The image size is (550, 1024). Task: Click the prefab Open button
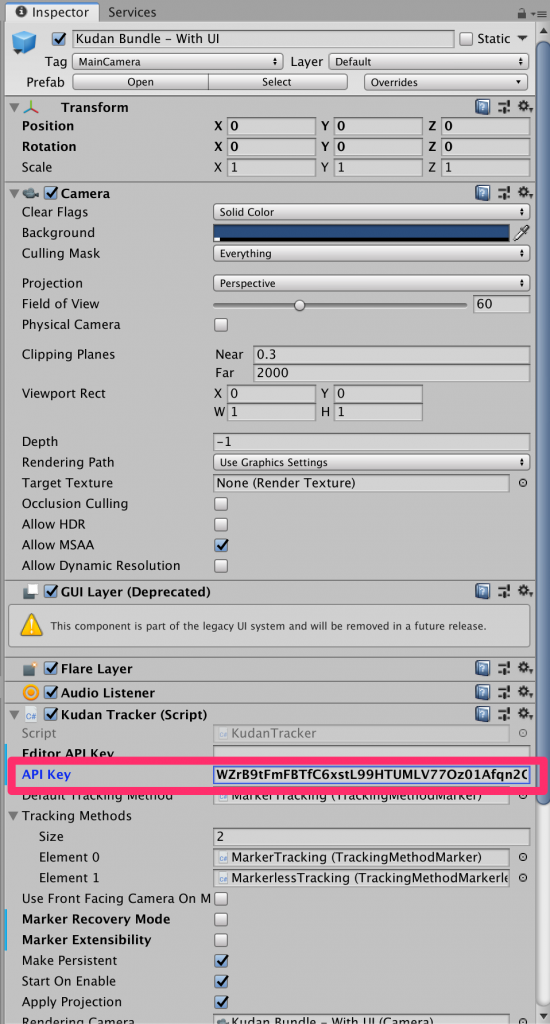point(140,82)
